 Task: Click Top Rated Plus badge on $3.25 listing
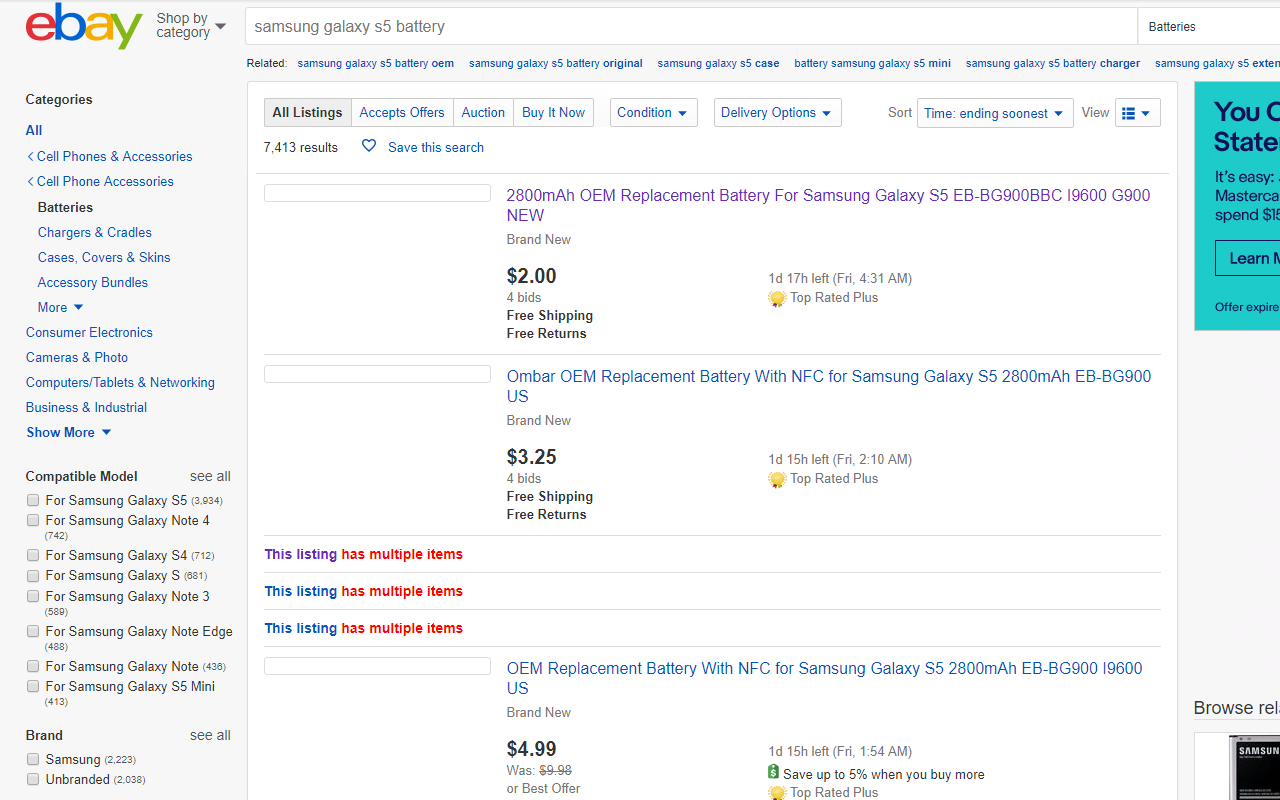pyautogui.click(x=823, y=479)
